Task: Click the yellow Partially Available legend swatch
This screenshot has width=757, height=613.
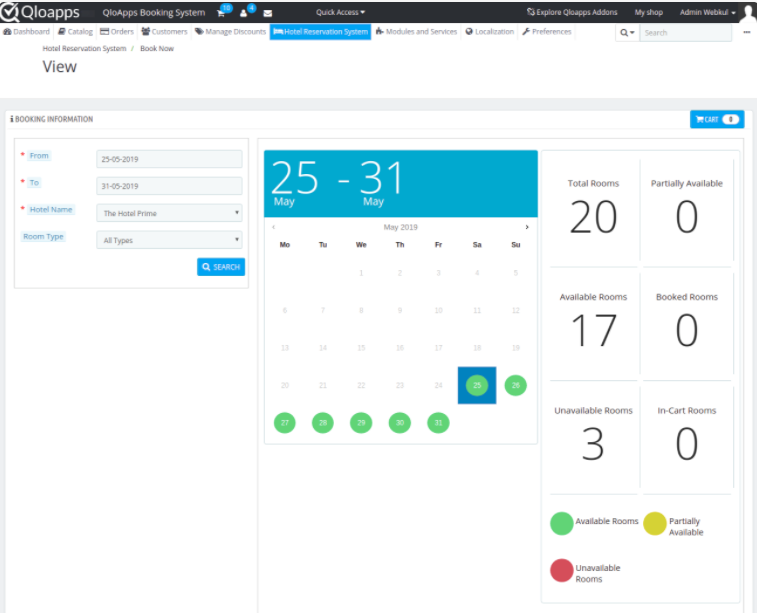Action: coord(655,524)
